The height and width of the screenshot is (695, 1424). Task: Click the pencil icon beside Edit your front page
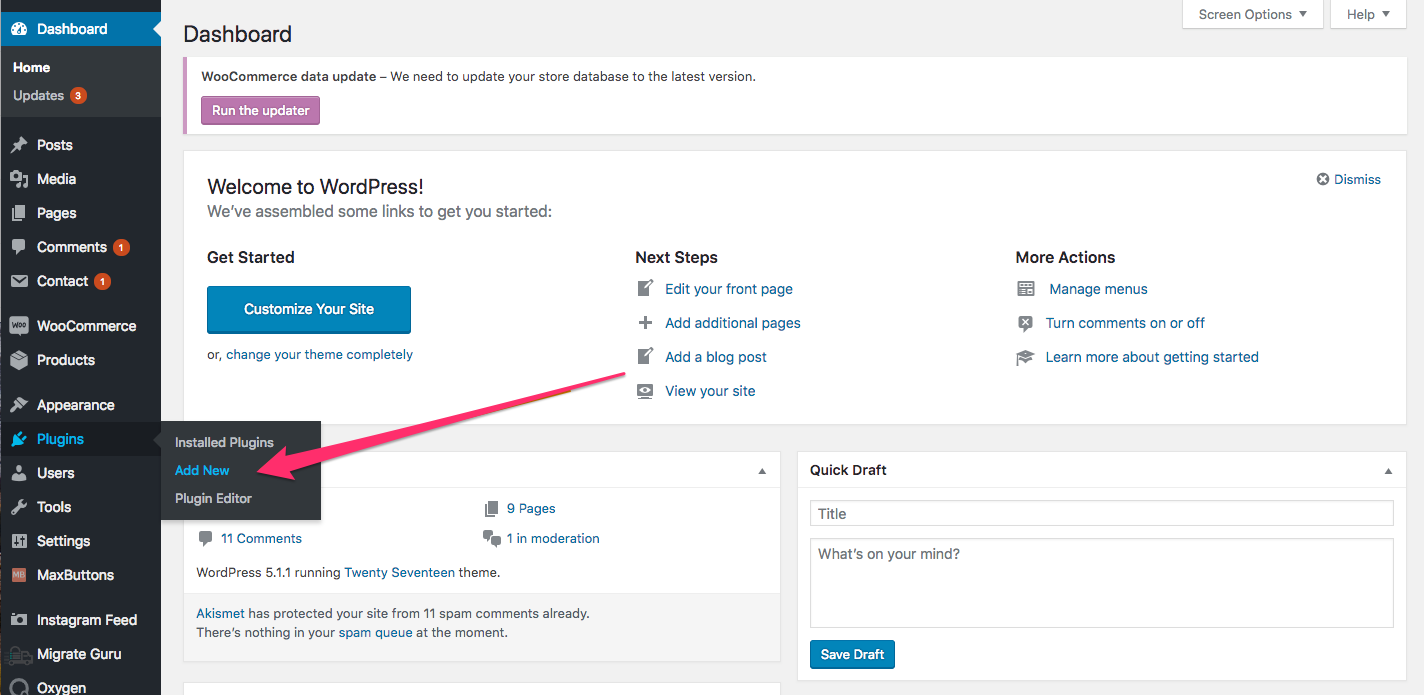tap(645, 289)
